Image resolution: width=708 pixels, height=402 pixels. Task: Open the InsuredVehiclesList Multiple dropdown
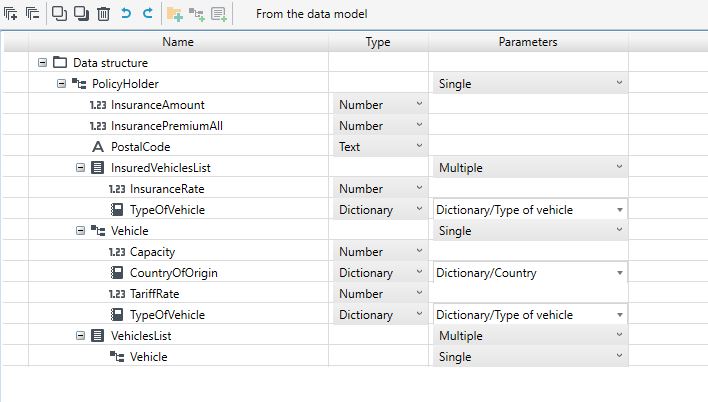click(x=530, y=168)
